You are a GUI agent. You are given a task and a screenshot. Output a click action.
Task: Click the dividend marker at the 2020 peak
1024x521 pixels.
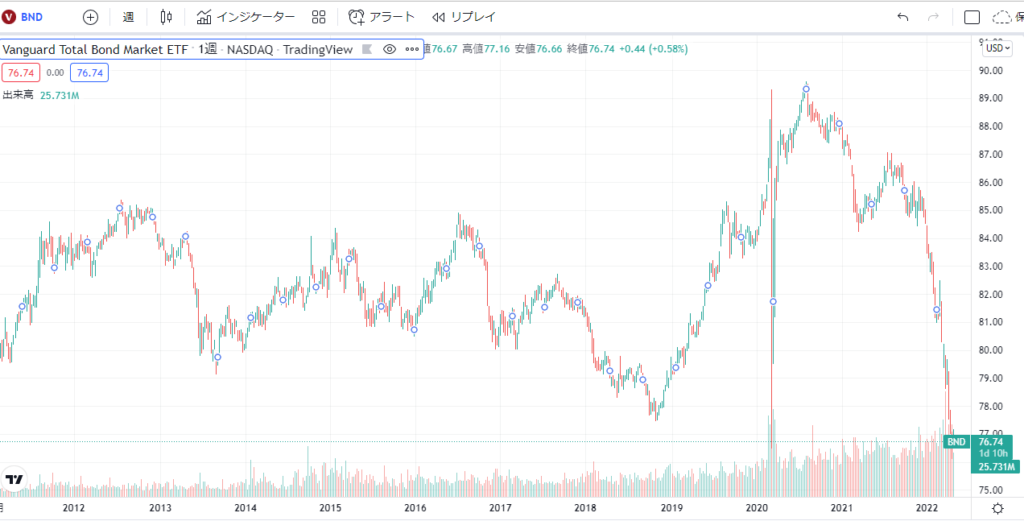(x=806, y=89)
